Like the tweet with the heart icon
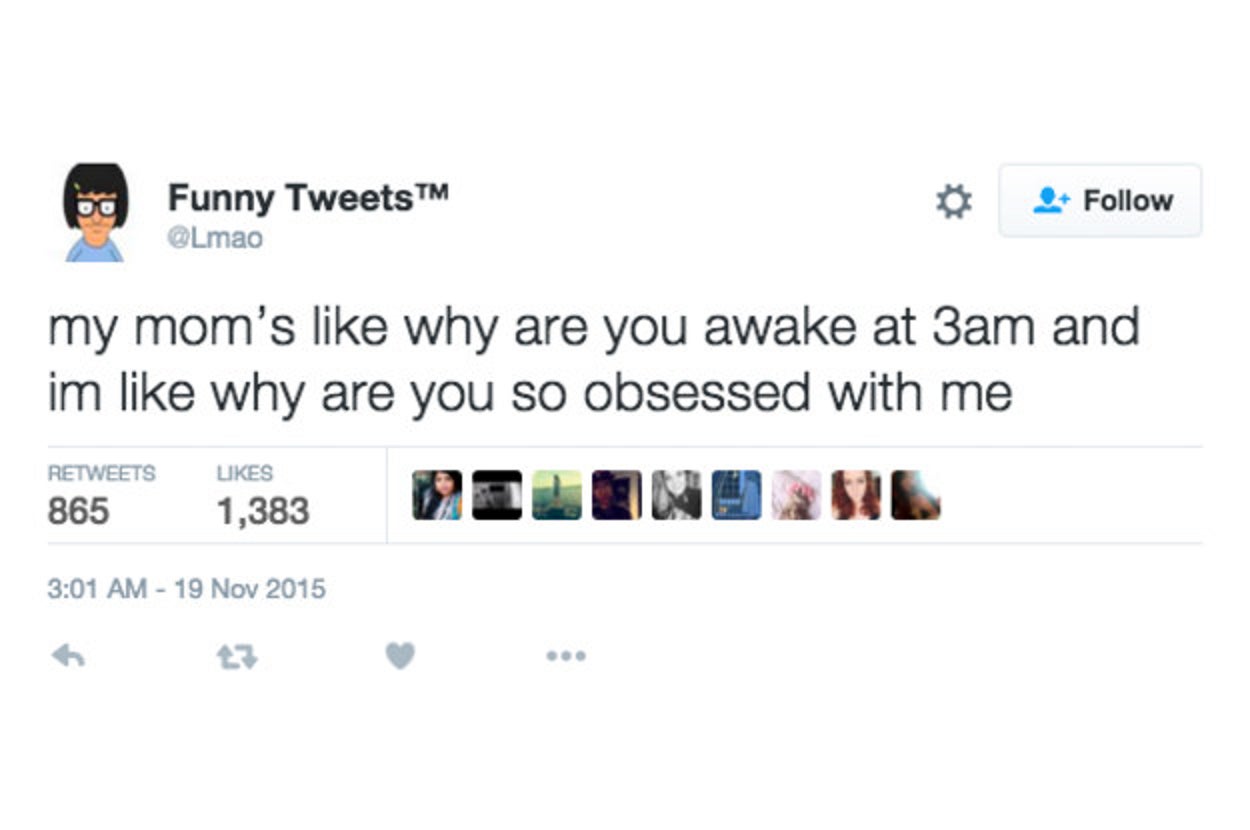Screen dimensions: 1250x830 click(x=400, y=656)
